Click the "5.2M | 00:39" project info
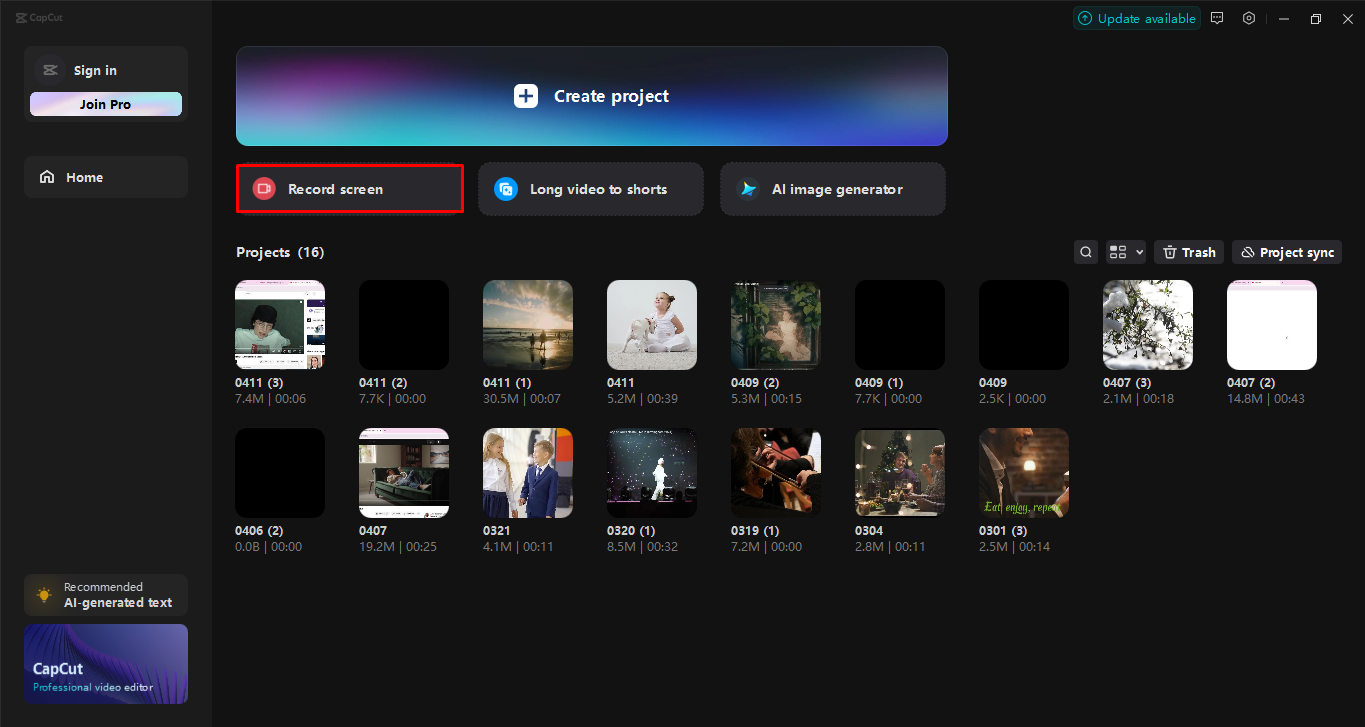 coord(642,399)
